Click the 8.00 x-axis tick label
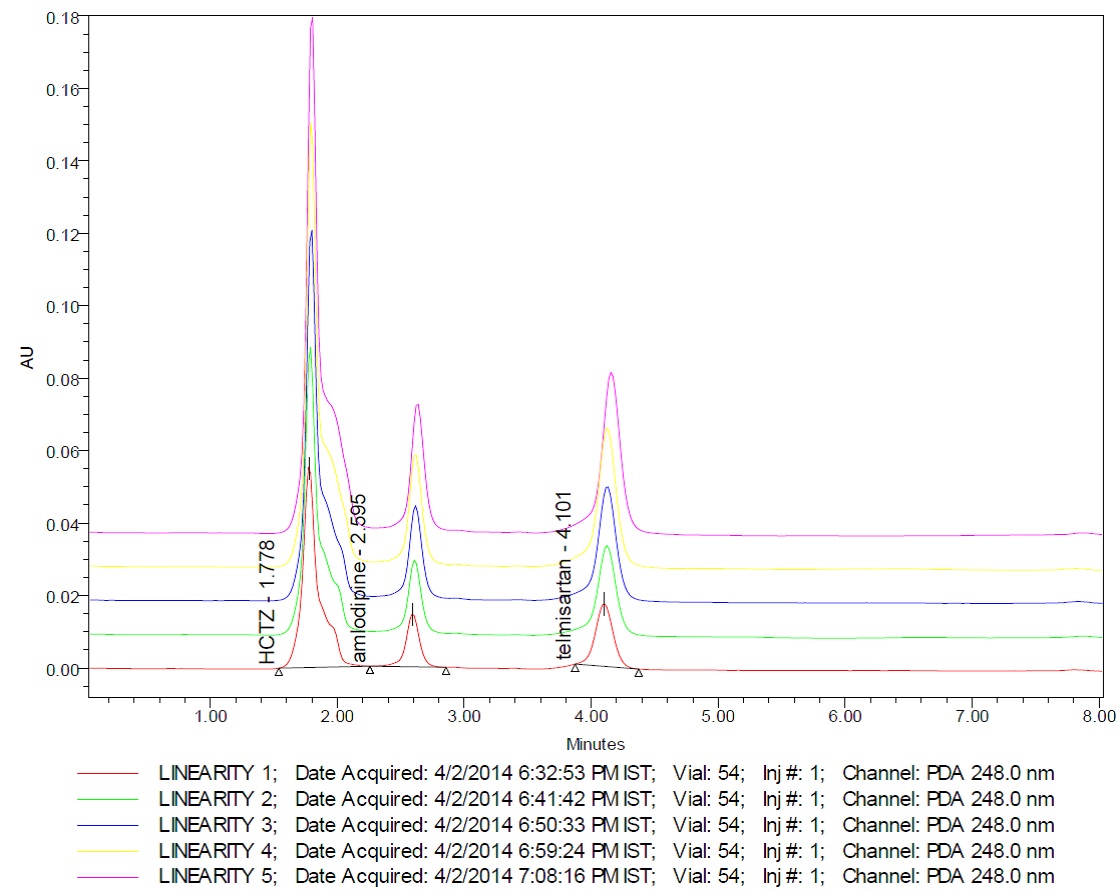The height and width of the screenshot is (893, 1120). tap(1099, 716)
